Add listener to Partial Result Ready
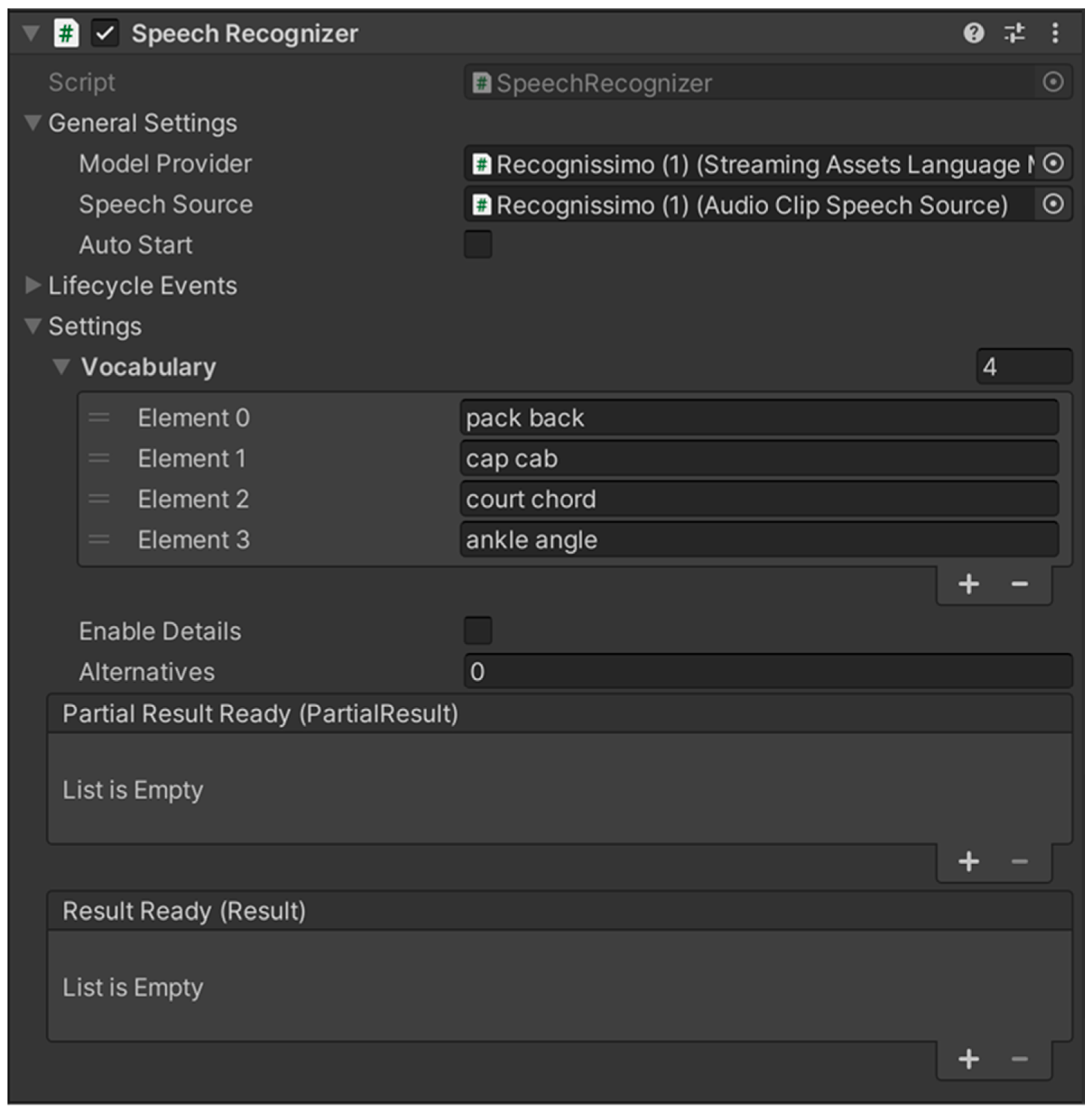 click(969, 862)
